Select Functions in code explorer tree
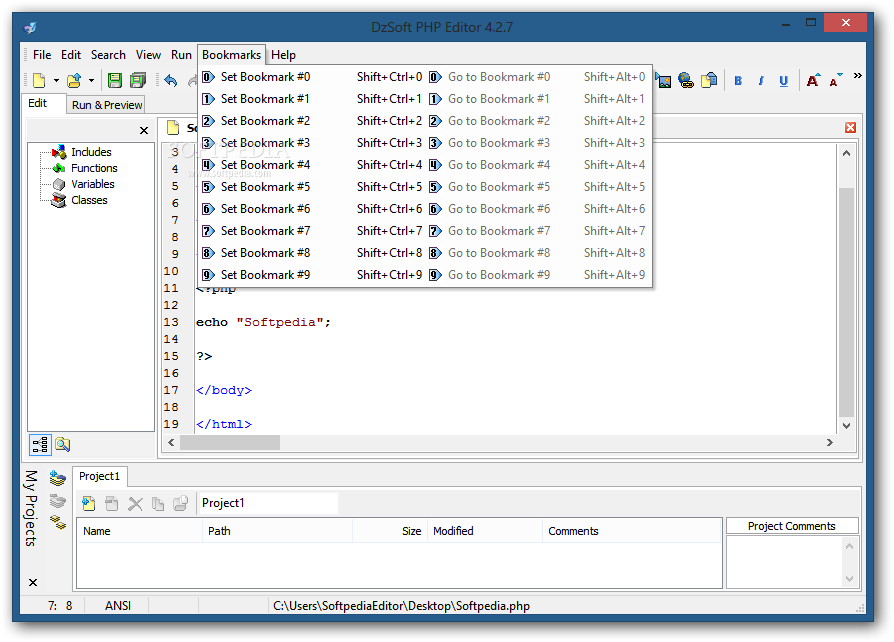Image resolution: width=894 pixels, height=642 pixels. tap(94, 168)
